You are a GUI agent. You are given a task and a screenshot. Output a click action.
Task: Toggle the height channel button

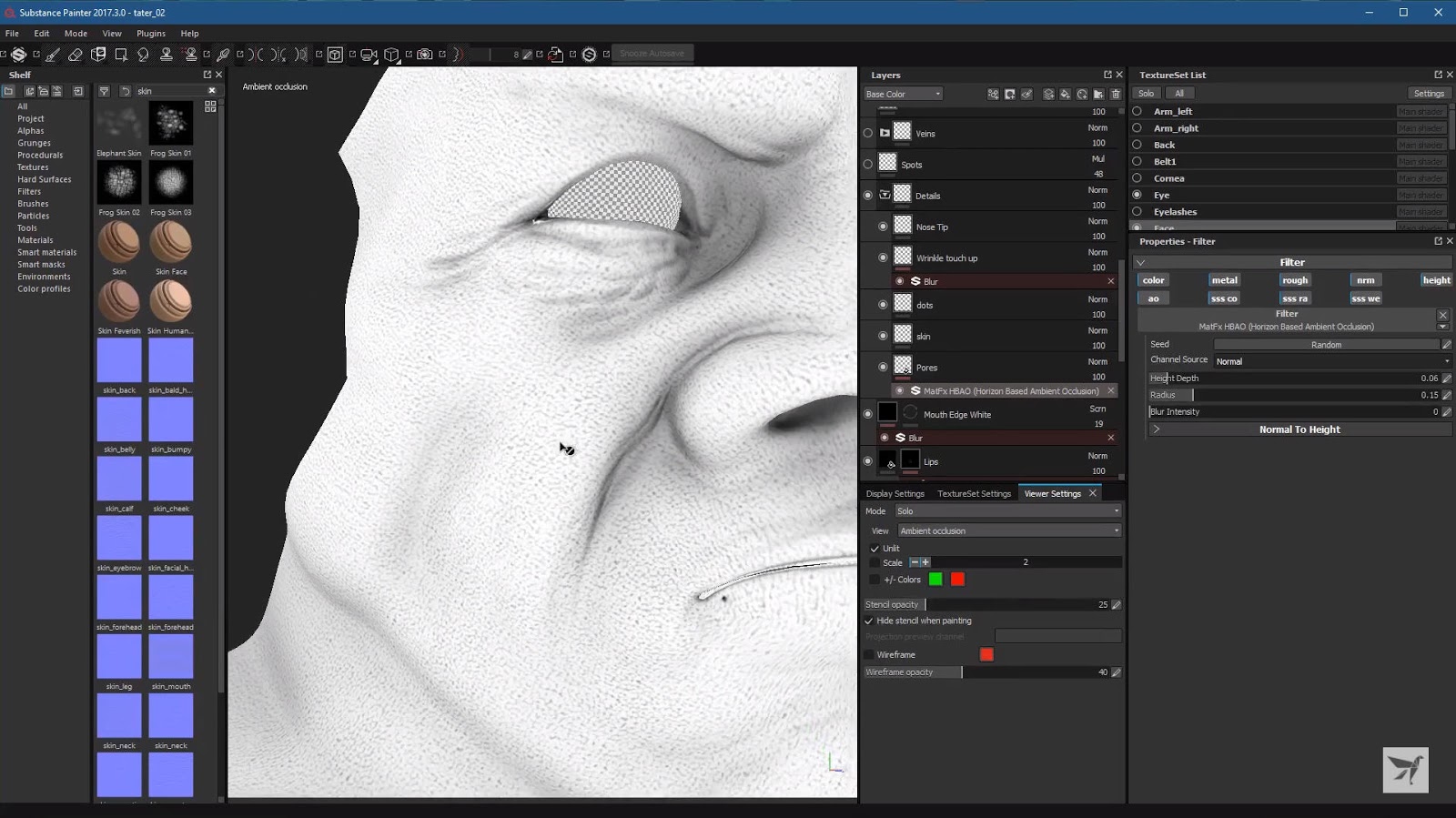coord(1436,280)
